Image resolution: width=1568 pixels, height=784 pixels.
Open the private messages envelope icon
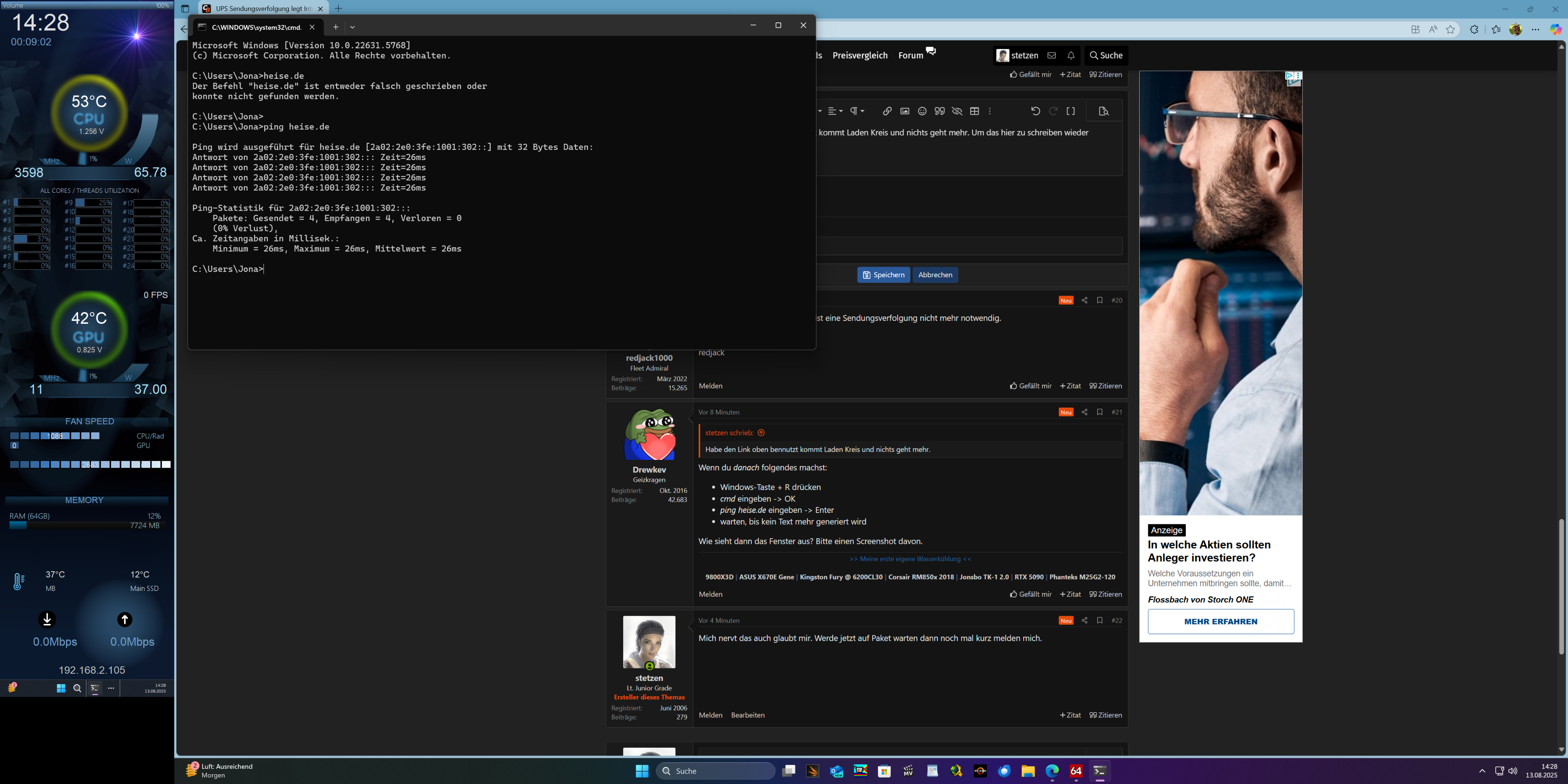(1051, 56)
